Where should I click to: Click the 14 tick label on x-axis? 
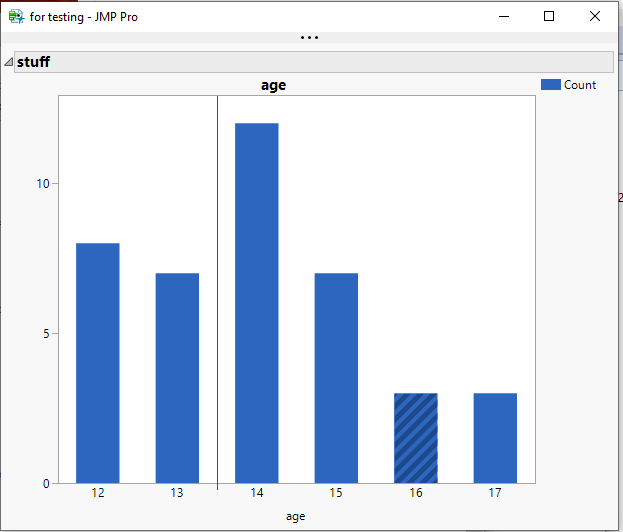(257, 493)
